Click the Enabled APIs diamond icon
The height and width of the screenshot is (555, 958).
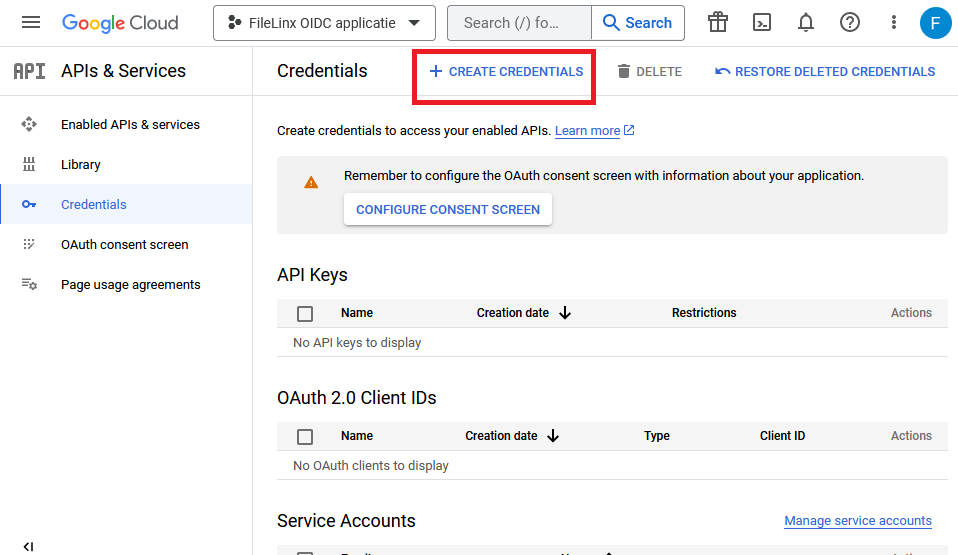[x=29, y=125]
